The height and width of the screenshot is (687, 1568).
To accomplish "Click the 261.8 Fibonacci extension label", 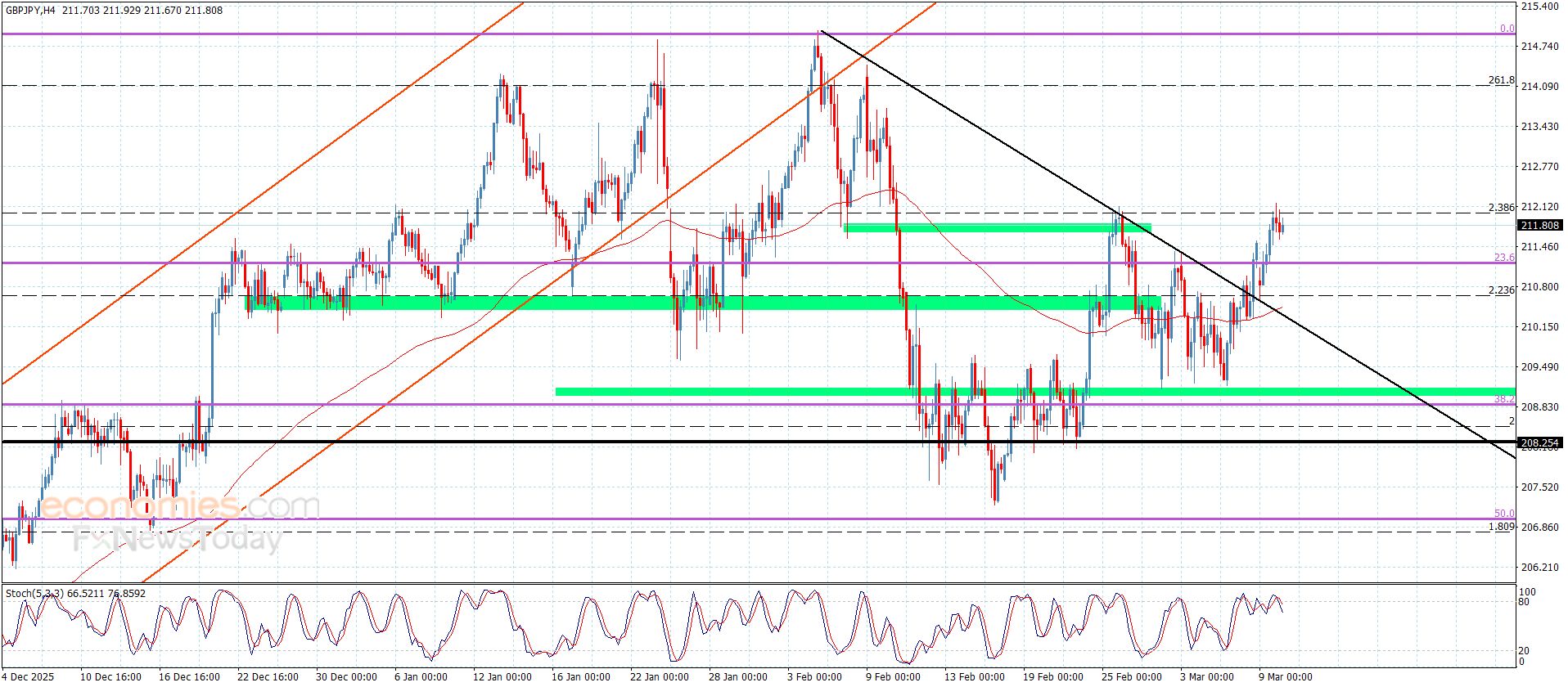I will click(1501, 80).
